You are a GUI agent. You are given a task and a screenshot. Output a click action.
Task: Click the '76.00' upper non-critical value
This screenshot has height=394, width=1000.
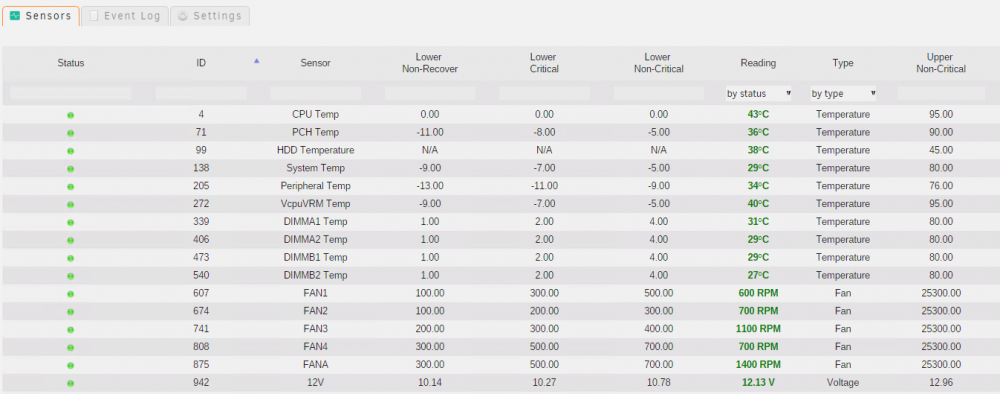pos(941,186)
